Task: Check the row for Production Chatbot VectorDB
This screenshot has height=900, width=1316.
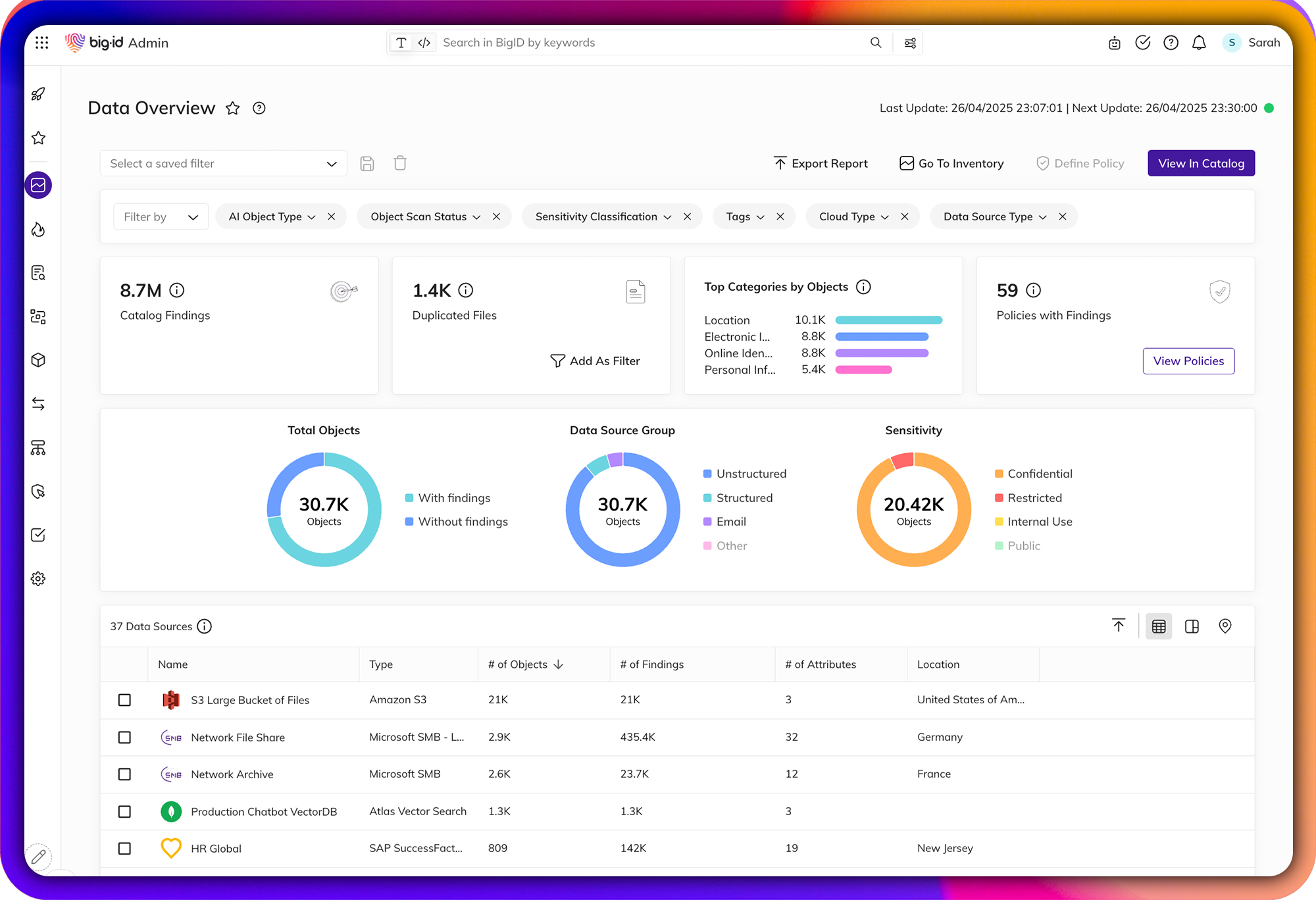Action: click(x=124, y=811)
